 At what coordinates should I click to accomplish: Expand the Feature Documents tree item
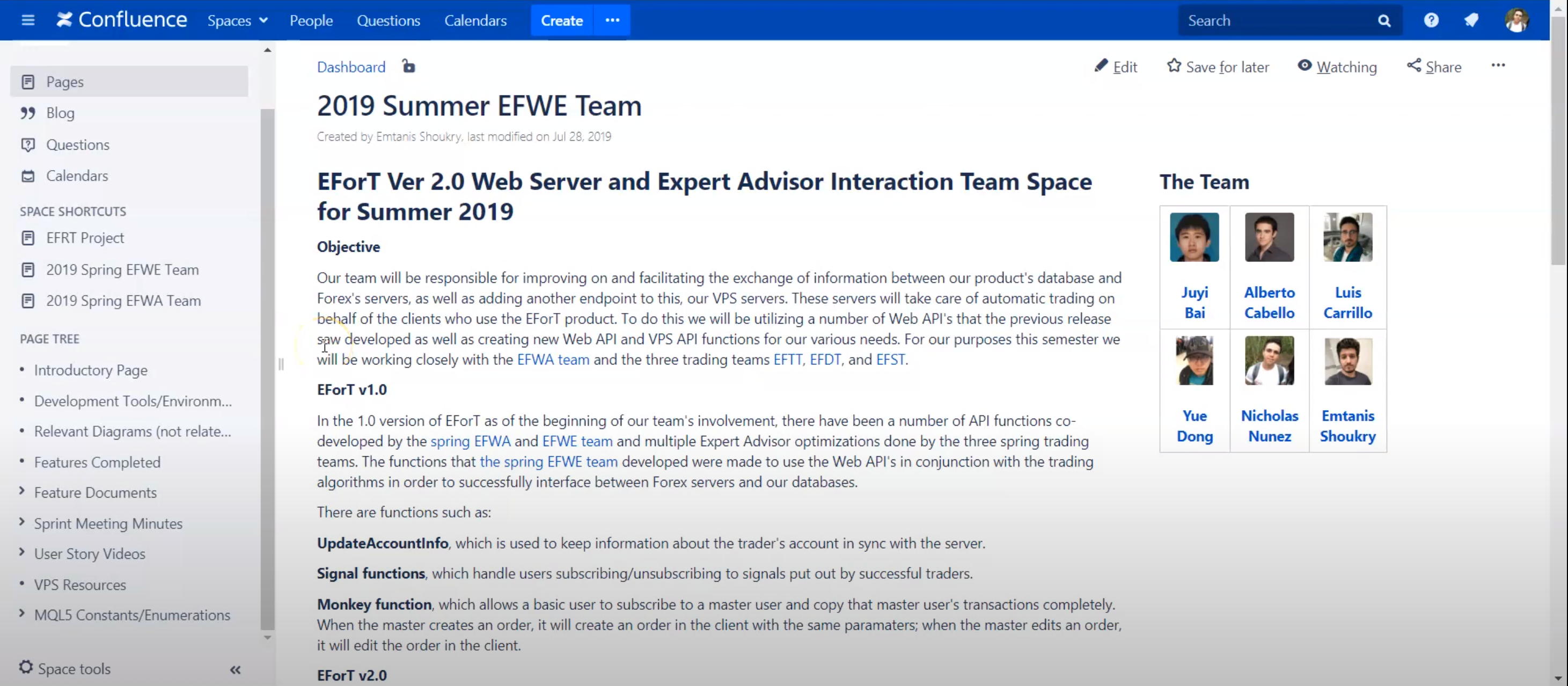[x=22, y=491]
